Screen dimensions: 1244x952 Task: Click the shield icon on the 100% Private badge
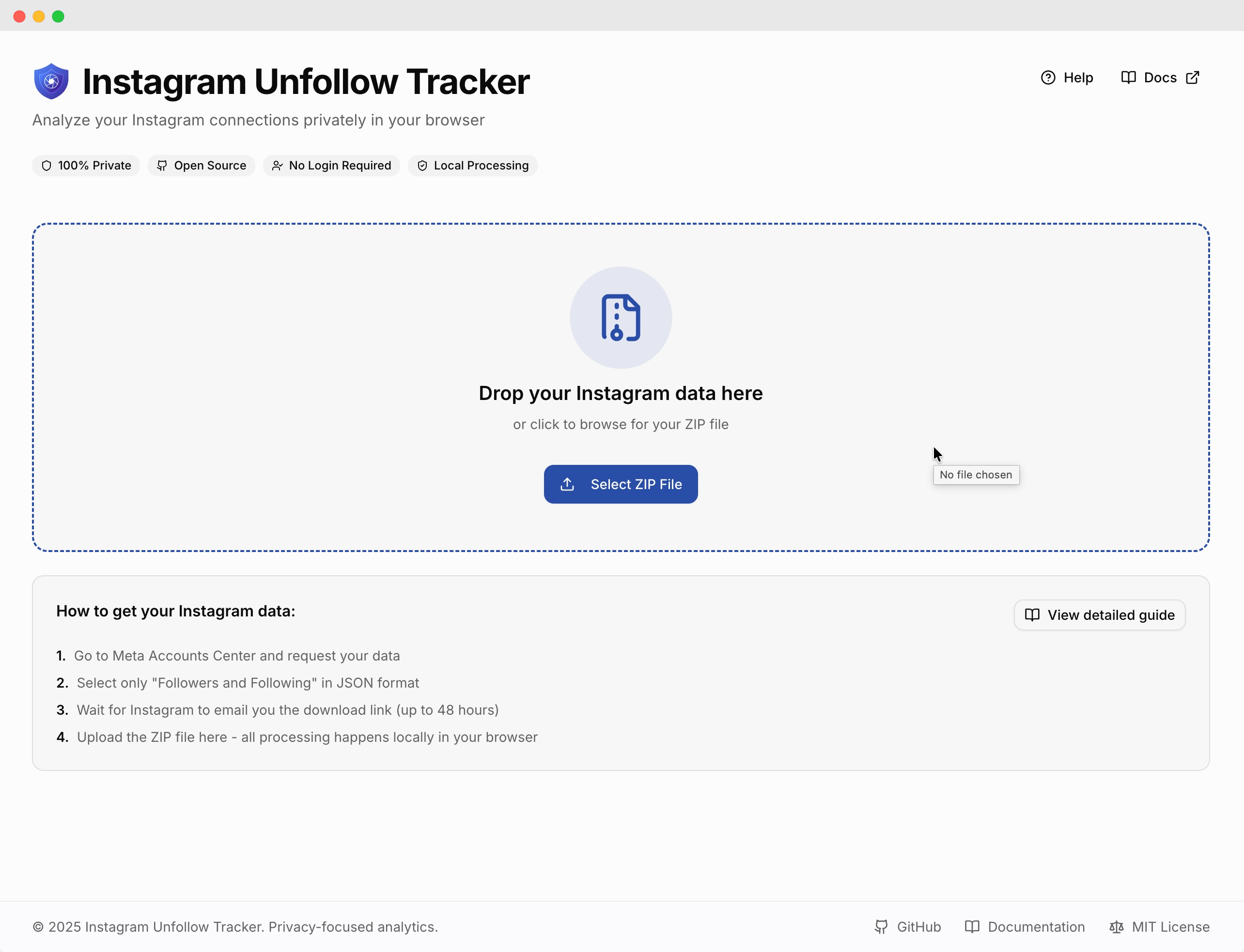click(x=47, y=166)
